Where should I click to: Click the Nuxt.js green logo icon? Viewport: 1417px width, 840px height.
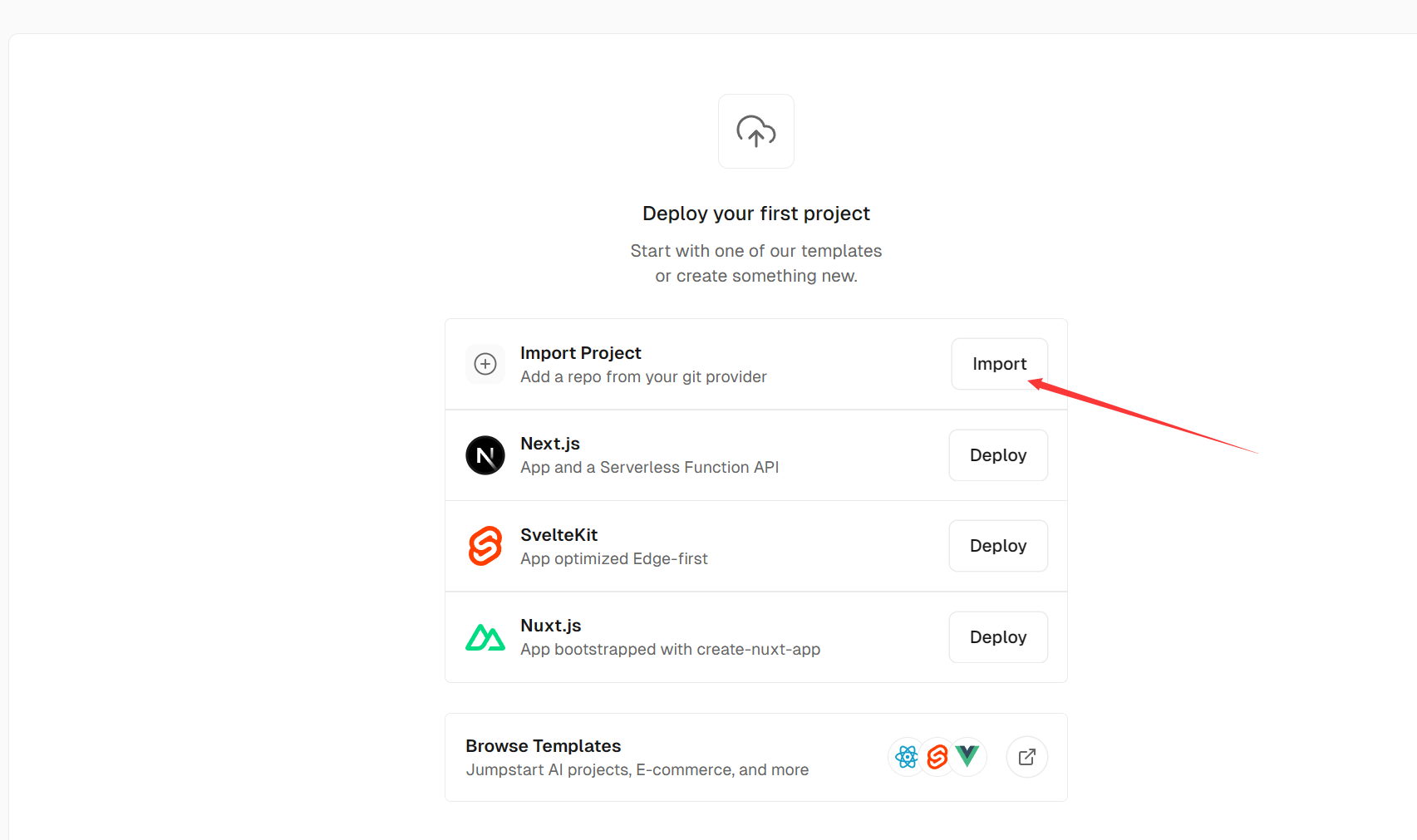[x=485, y=637]
